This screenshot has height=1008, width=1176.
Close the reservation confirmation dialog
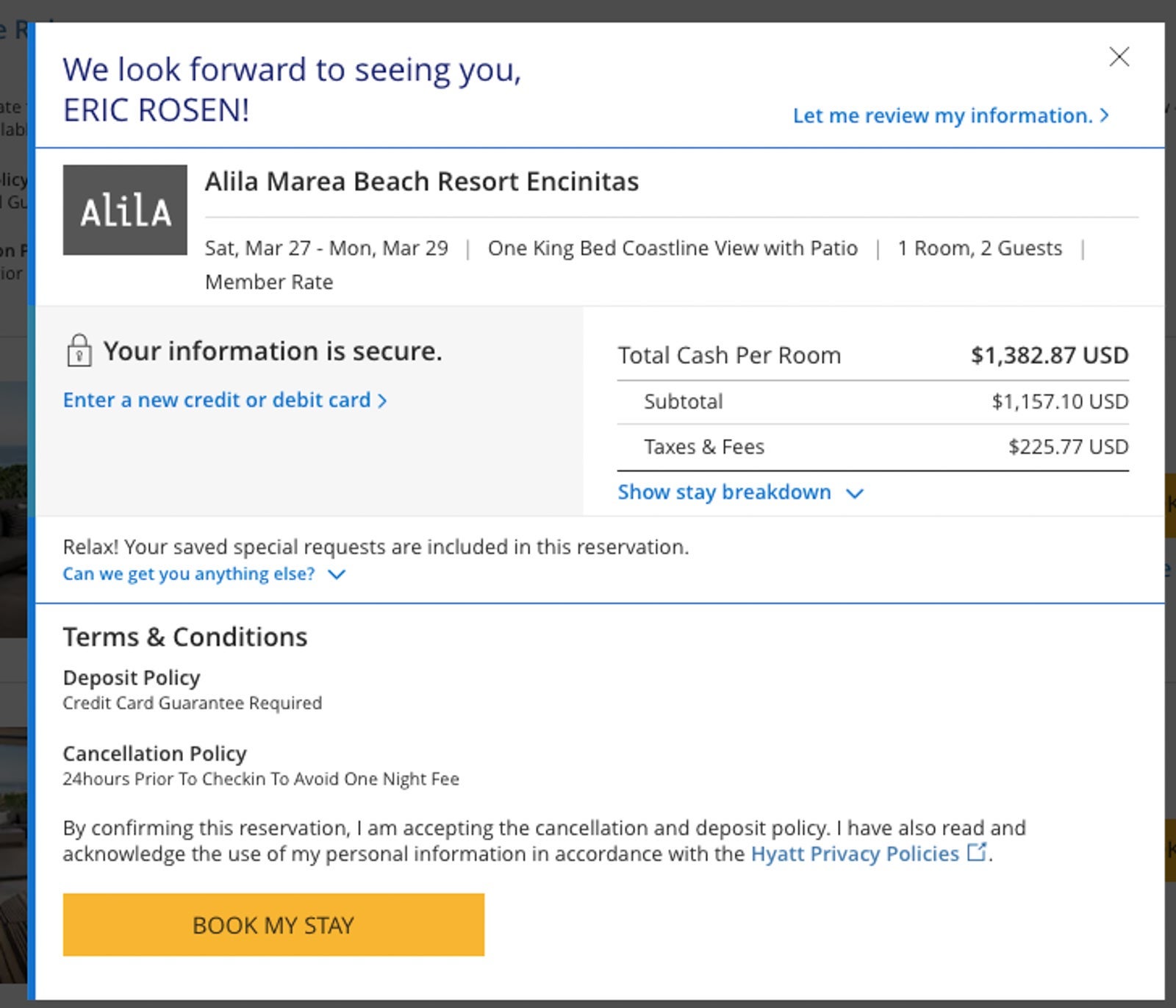tap(1119, 57)
